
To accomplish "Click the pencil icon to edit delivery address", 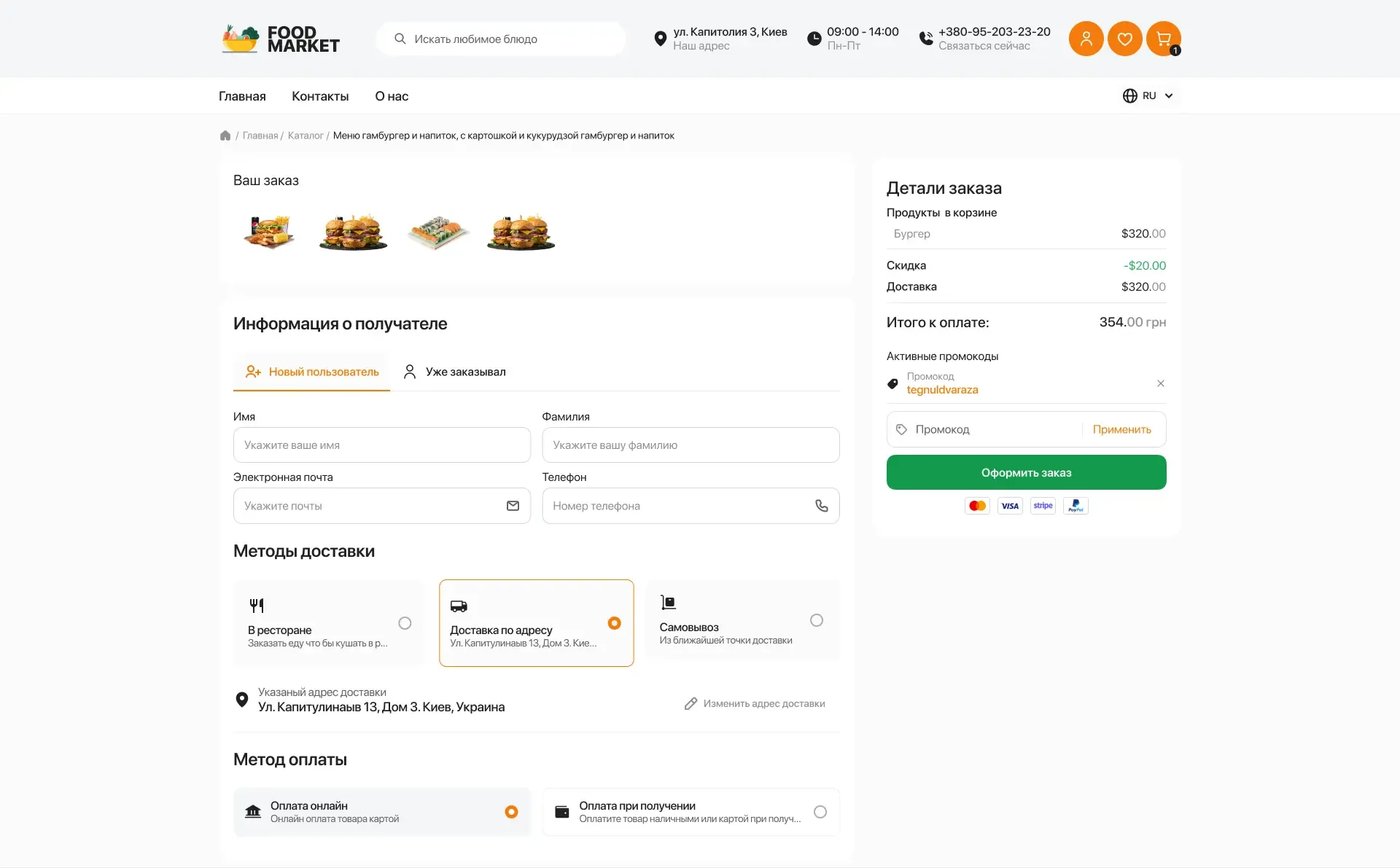I will point(691,703).
